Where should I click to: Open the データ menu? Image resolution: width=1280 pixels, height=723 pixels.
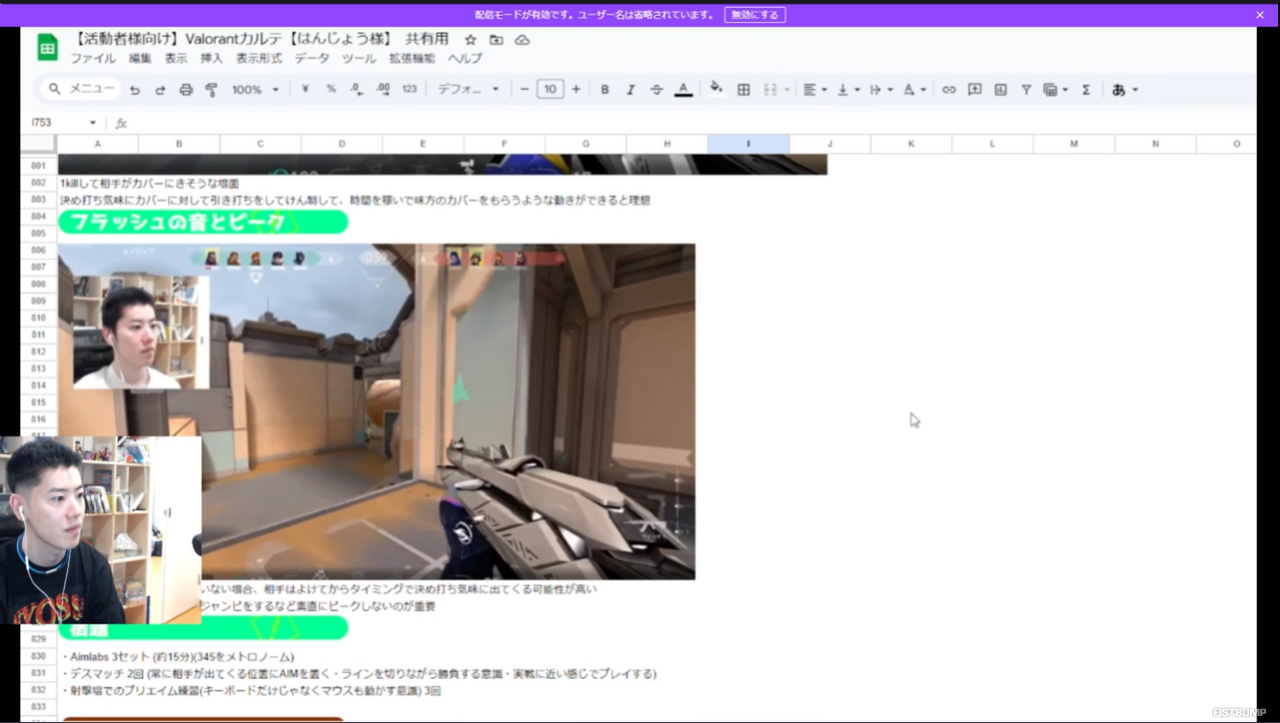[x=312, y=59]
